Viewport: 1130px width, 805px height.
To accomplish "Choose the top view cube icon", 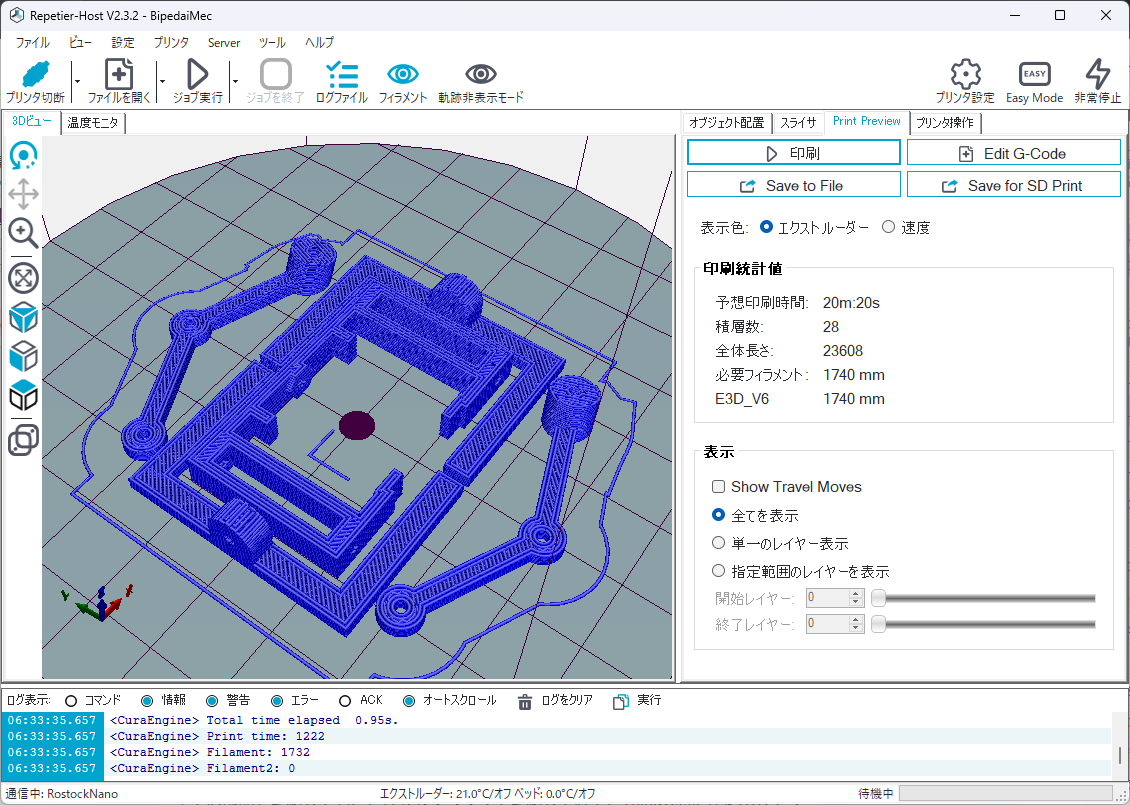I will pos(24,395).
